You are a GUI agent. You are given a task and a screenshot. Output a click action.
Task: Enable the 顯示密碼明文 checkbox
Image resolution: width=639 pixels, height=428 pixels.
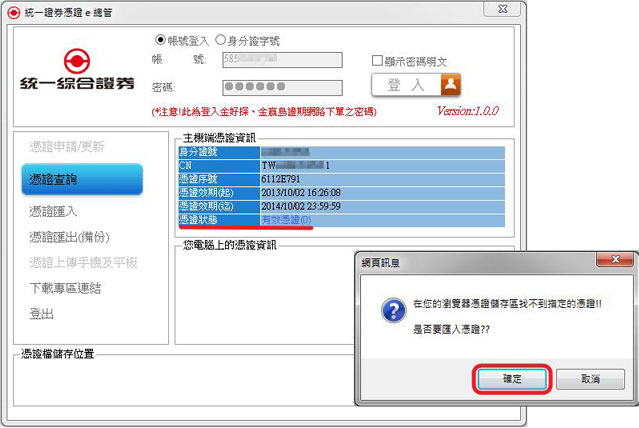point(377,61)
